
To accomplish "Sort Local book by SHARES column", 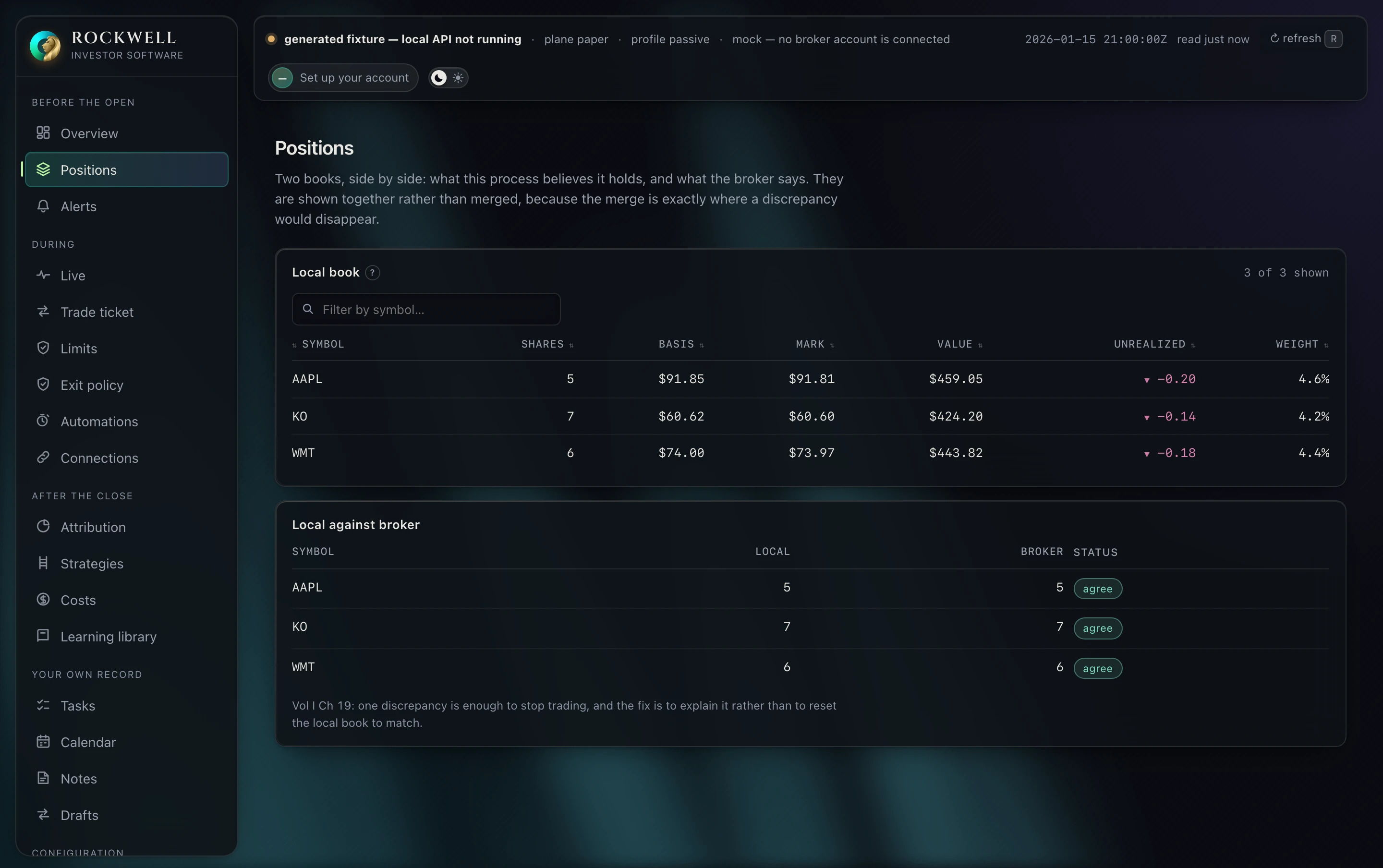I will pos(547,344).
